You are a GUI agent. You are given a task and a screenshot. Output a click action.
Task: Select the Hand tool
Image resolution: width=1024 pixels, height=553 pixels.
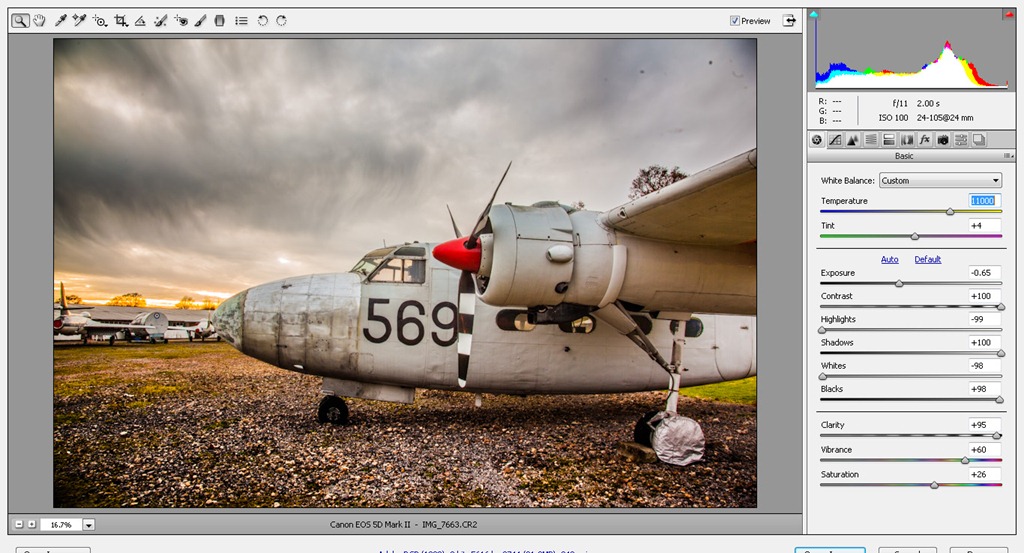[40, 21]
